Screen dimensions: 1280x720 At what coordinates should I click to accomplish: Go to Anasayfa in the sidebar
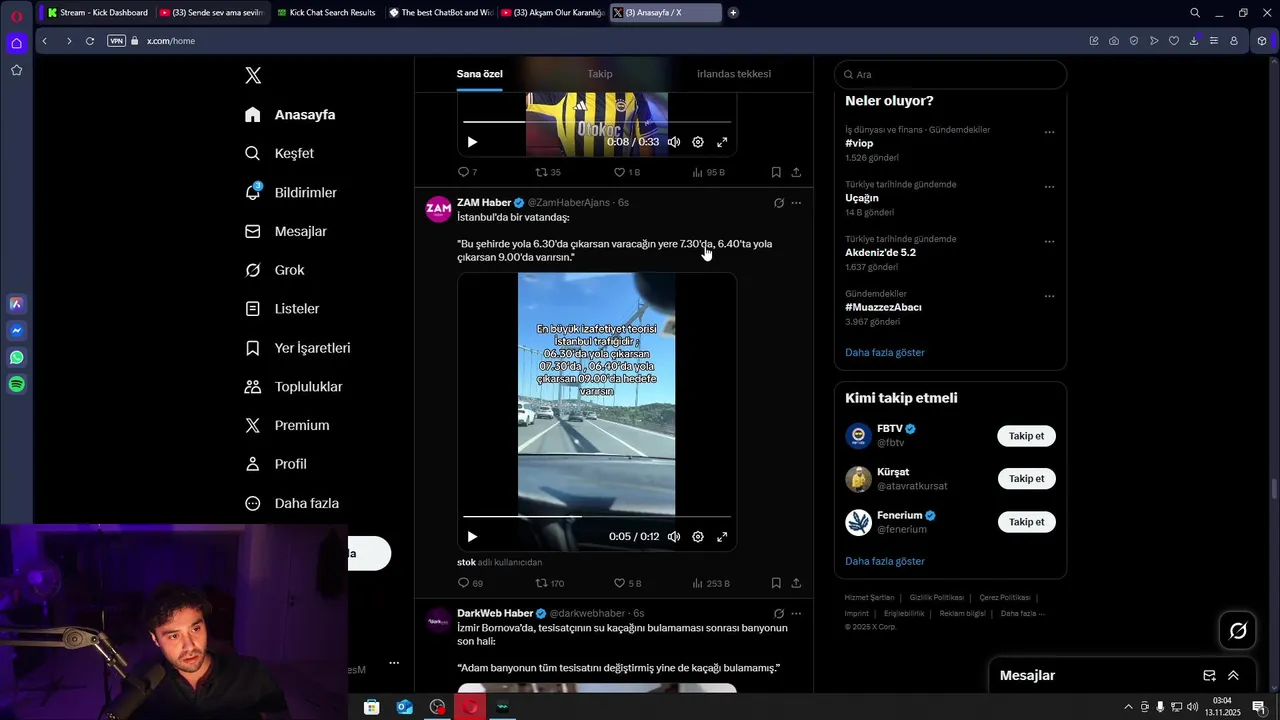coord(290,115)
